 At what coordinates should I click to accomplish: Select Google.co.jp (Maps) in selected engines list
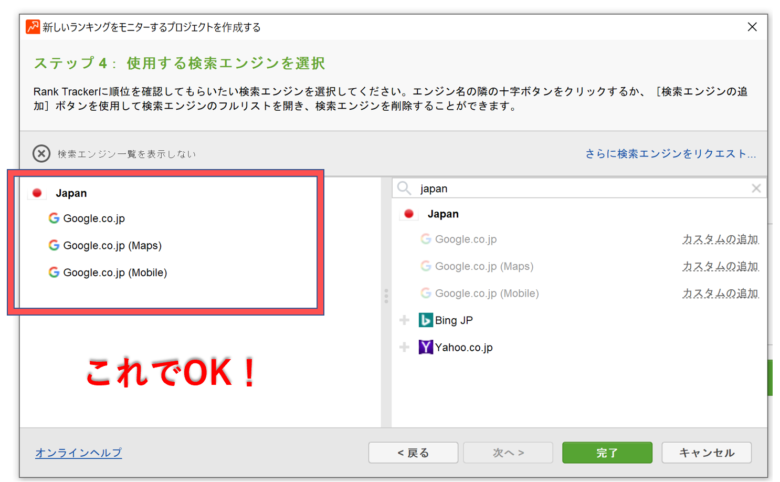pos(112,245)
